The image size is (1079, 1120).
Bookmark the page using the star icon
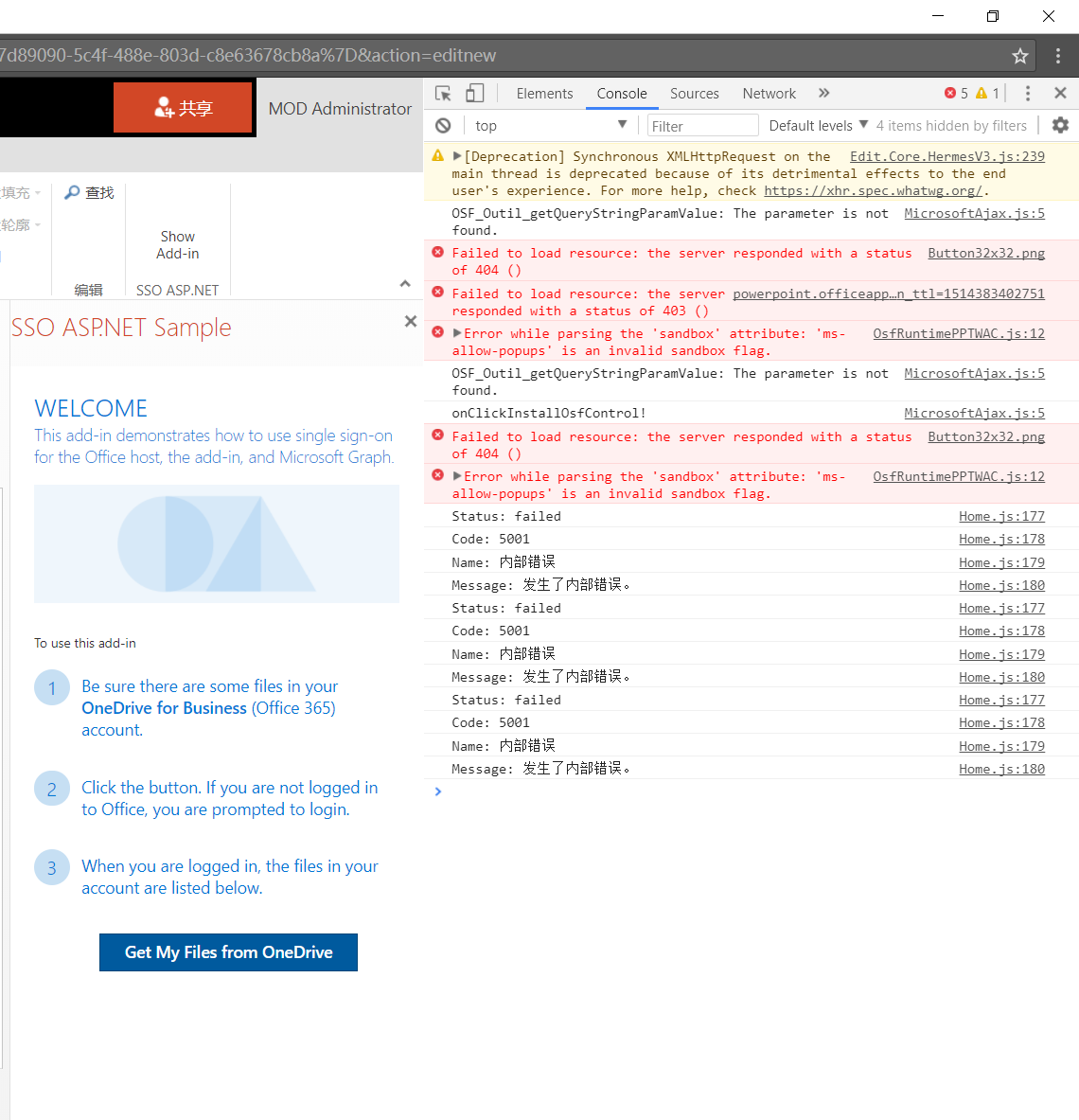1019,56
